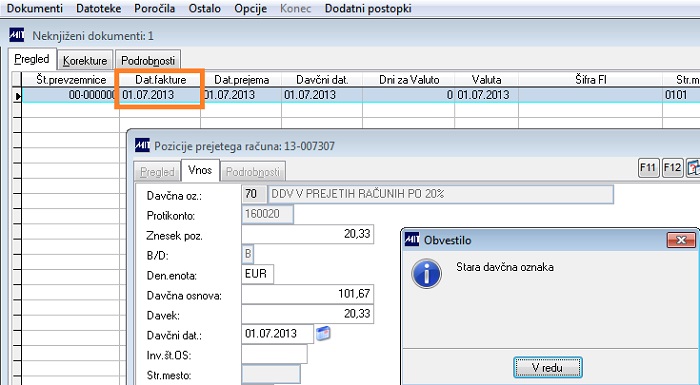Image resolution: width=700 pixels, height=385 pixels.
Task: Click the Dat.fakture column header
Action: click(160, 80)
